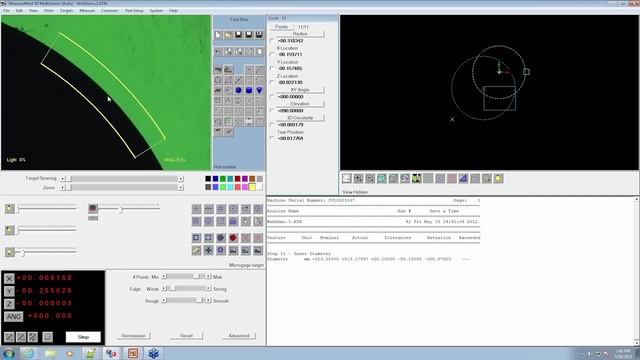
Task: Open the Targets menu
Action: [x=67, y=11]
